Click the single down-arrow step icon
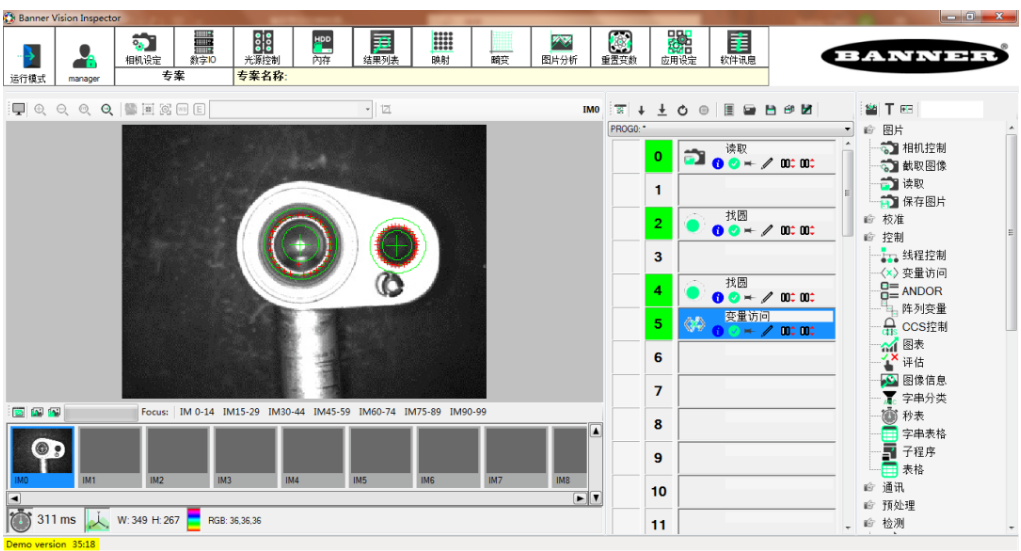This screenshot has height=551, width=1021. [x=641, y=110]
